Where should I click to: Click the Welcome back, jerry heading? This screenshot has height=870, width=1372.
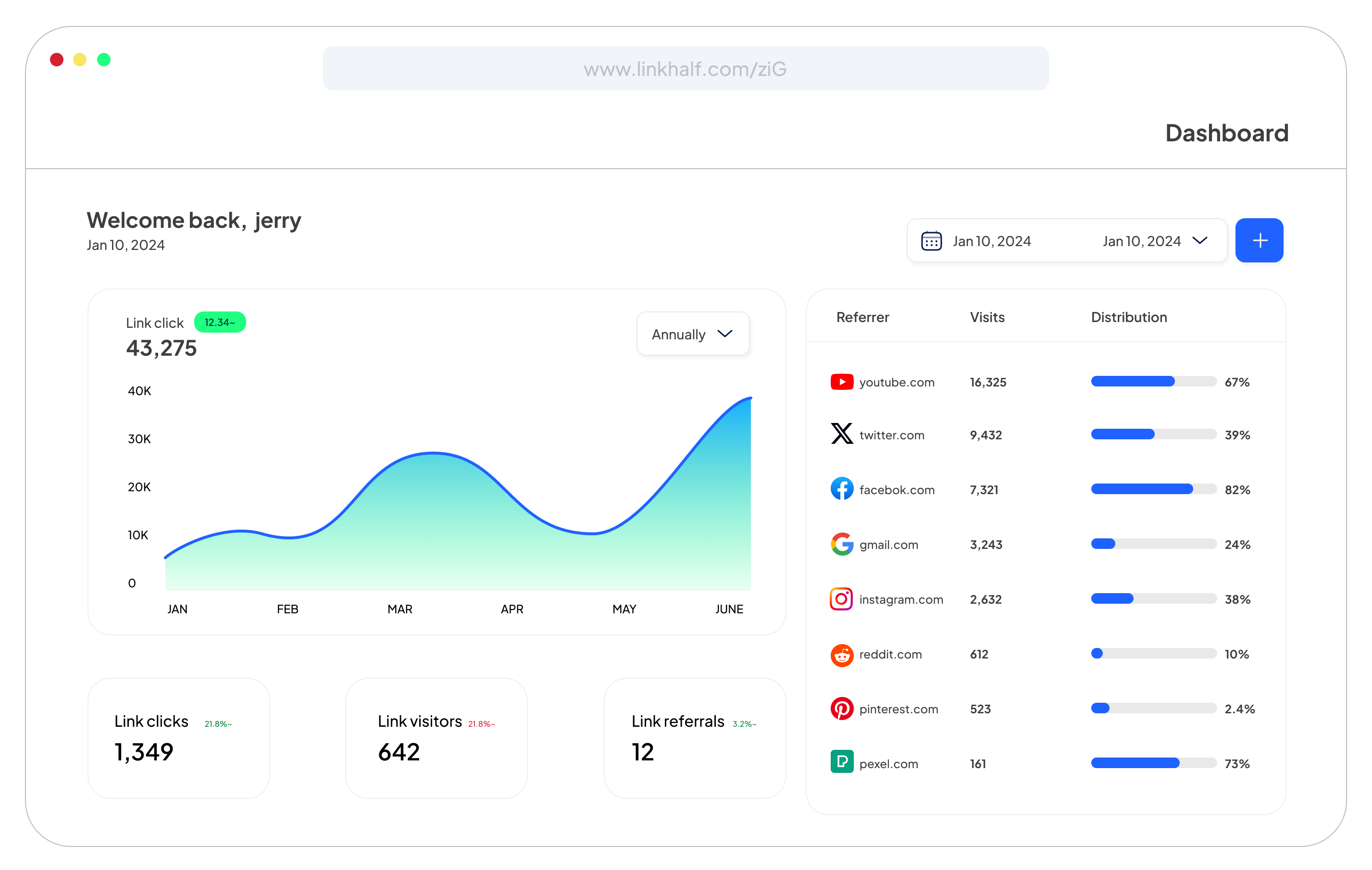click(x=194, y=221)
